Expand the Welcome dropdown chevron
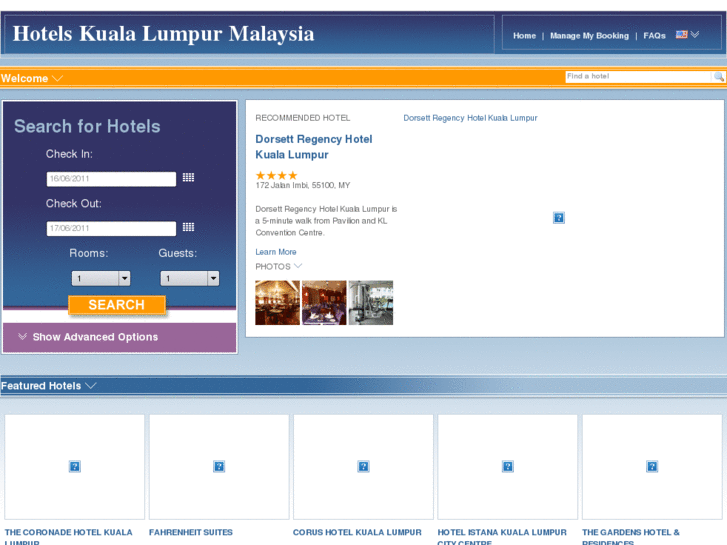 coord(57,78)
